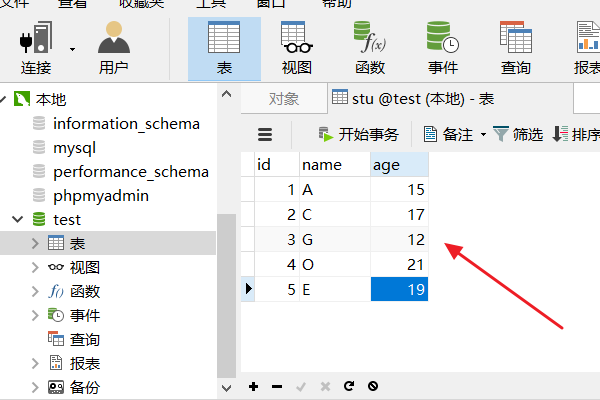
Task: Click the 备份 tape icon in tree
Action: tap(56, 387)
